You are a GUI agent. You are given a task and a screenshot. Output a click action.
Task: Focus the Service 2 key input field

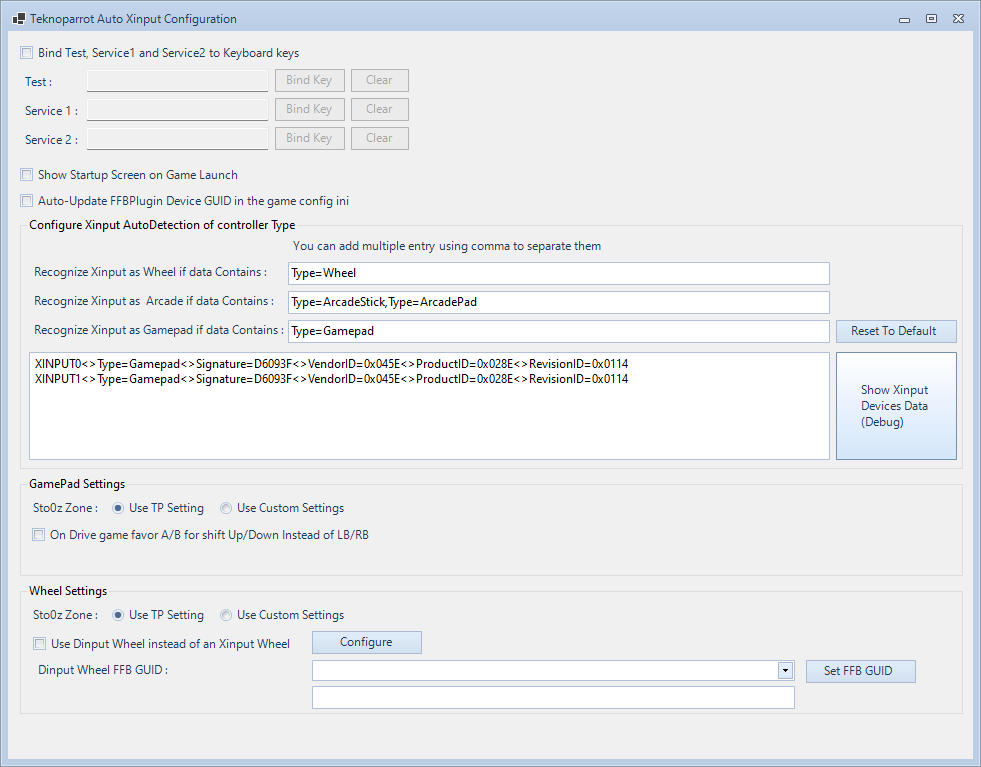click(x=177, y=139)
